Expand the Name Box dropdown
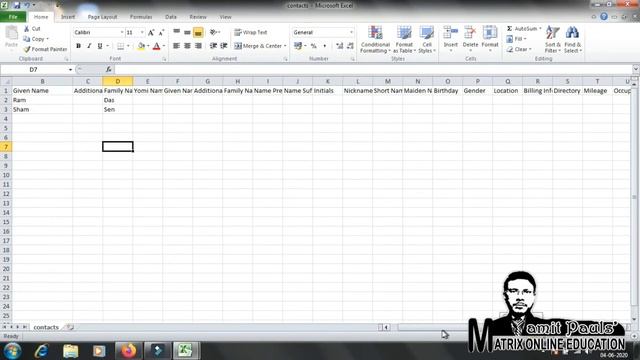Screen dimensions: 640x360 coord(70,69)
